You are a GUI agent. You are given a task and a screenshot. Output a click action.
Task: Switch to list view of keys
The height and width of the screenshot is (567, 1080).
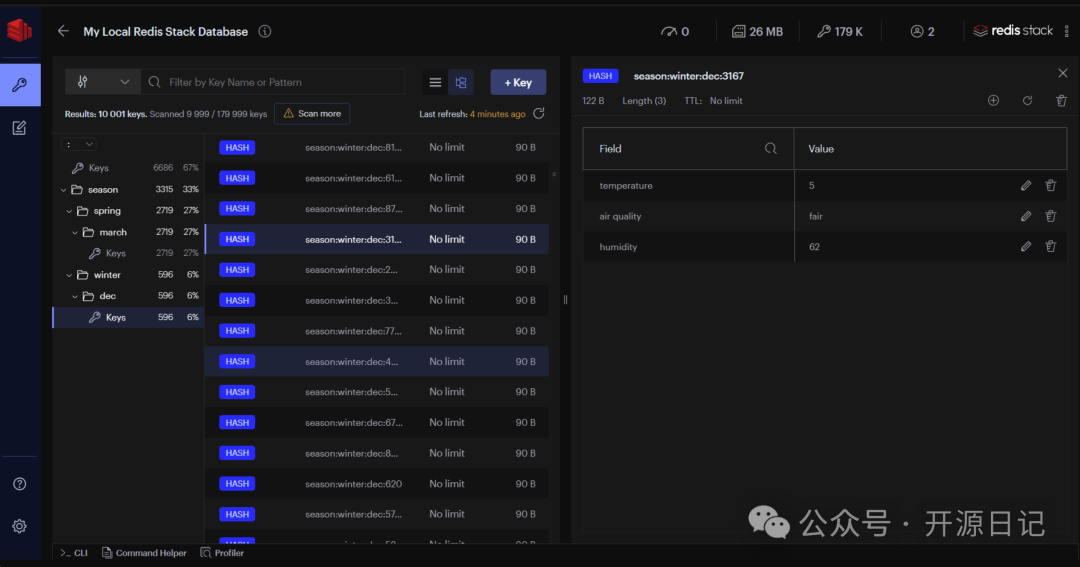[435, 82]
